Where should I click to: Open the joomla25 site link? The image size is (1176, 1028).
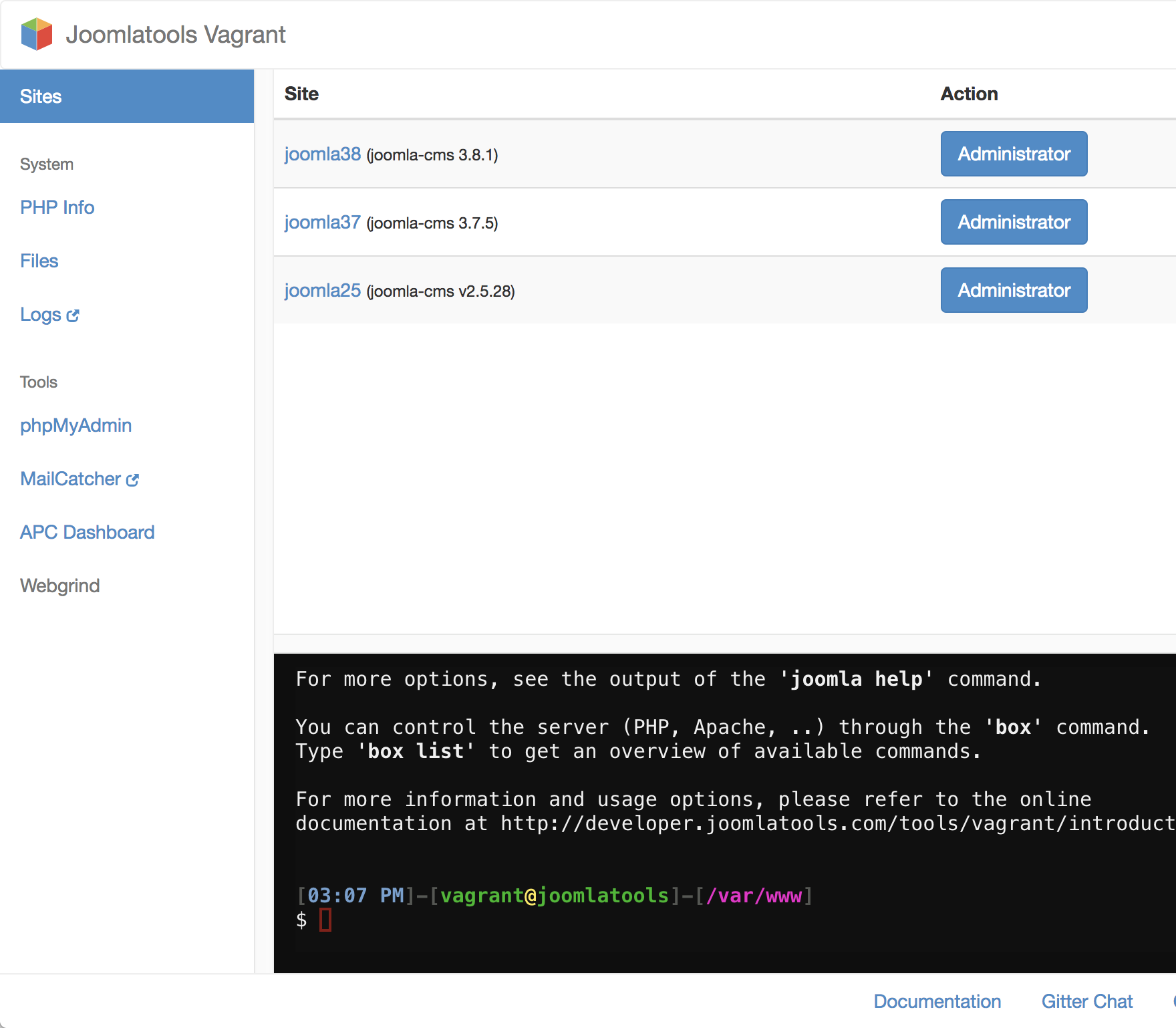pos(322,290)
